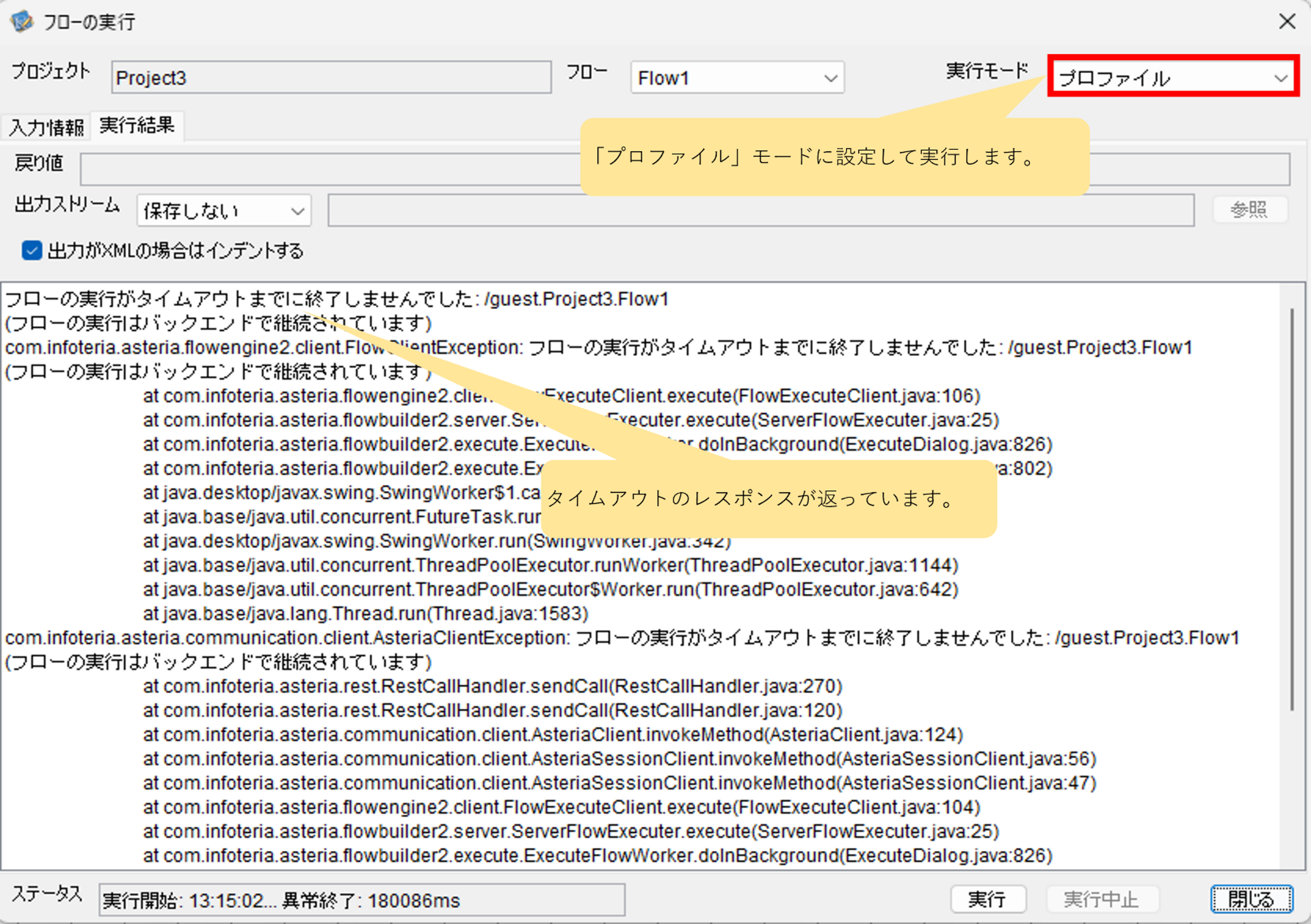
Task: Click the ステータス status text field
Action: [x=362, y=900]
